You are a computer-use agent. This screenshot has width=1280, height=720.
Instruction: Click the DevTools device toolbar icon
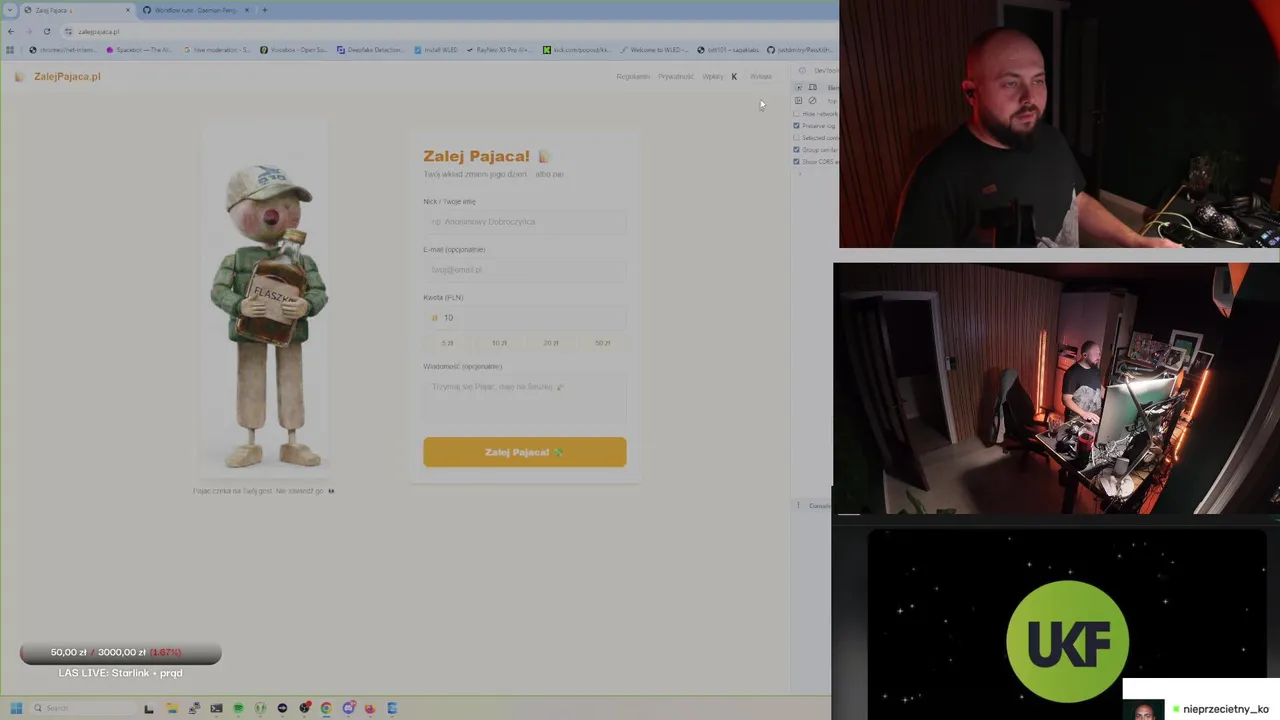tap(812, 88)
